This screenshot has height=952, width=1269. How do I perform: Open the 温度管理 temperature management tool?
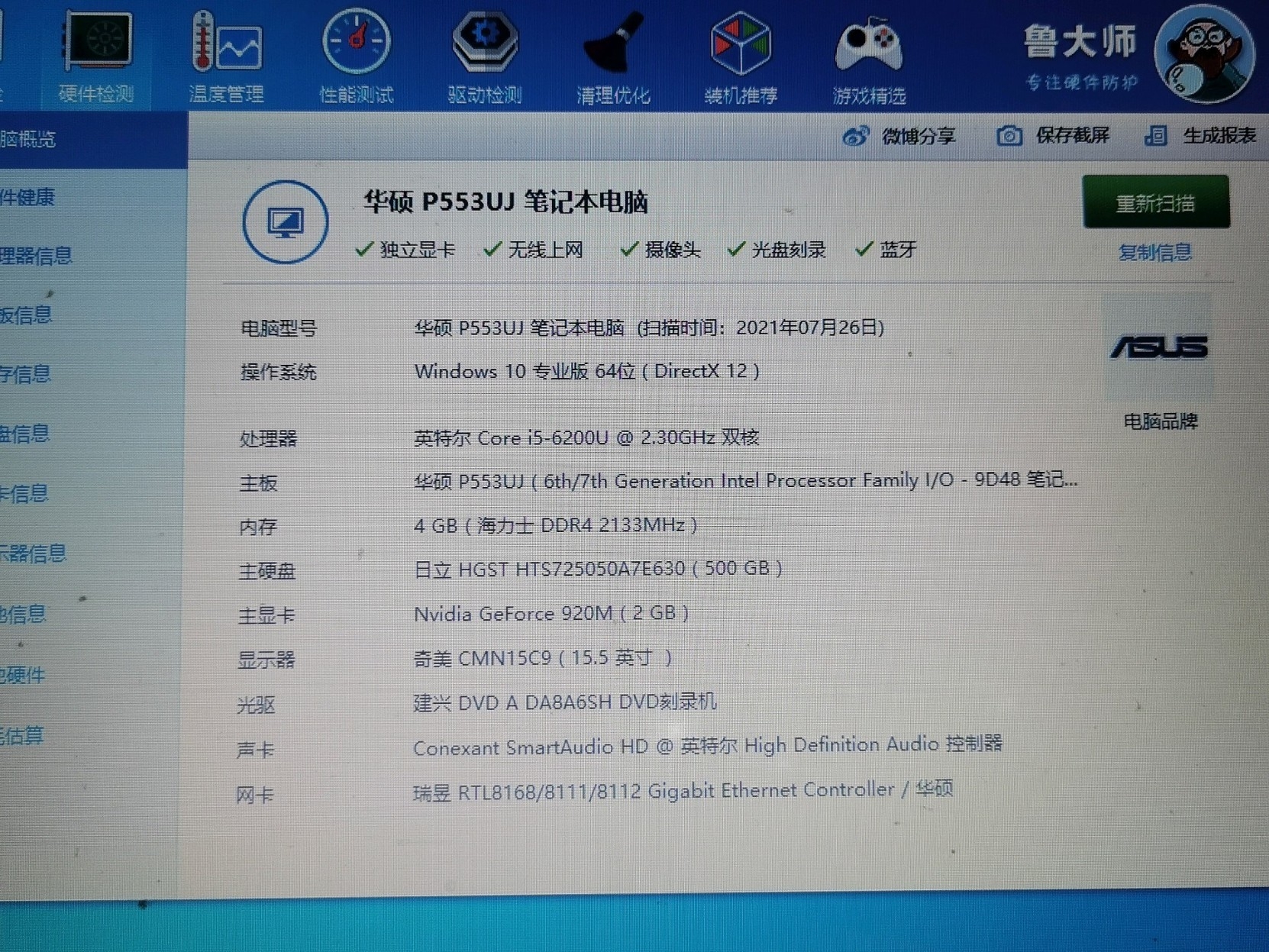(226, 57)
